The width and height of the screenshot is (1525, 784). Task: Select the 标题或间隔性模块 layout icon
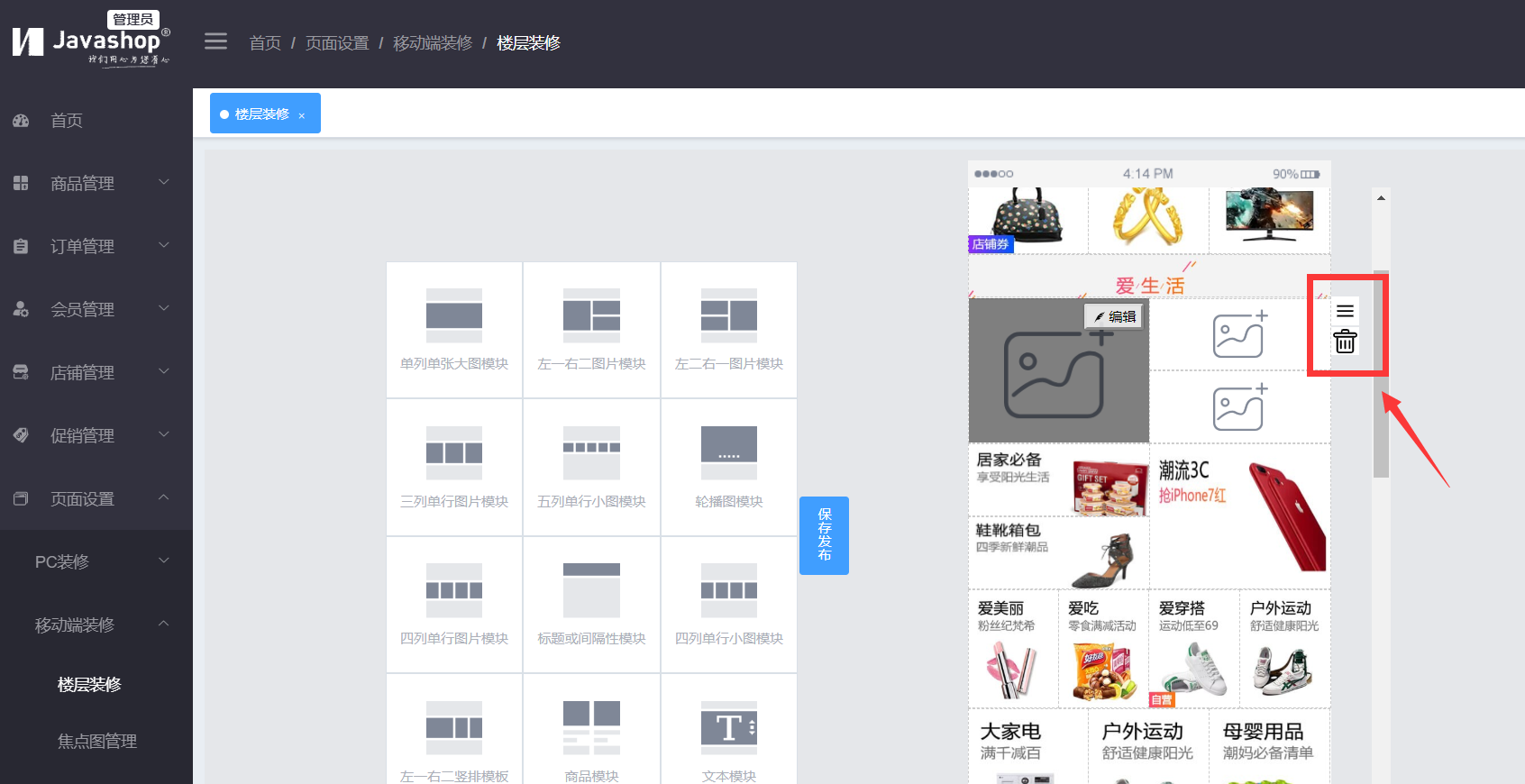pyautogui.click(x=591, y=590)
